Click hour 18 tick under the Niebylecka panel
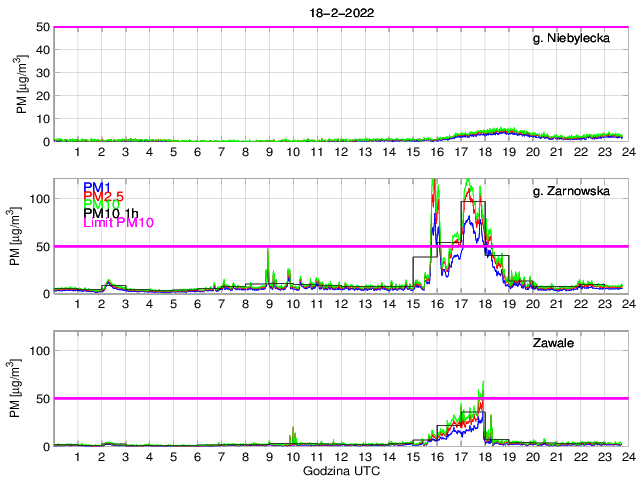Image resolution: width=640 pixels, height=480 pixels. pyautogui.click(x=485, y=152)
